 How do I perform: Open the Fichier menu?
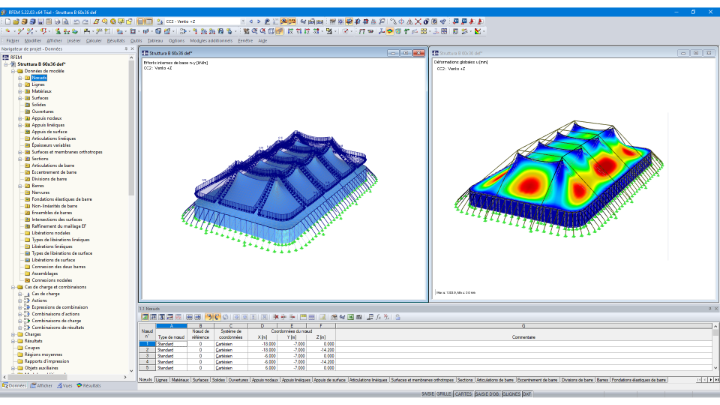(13, 41)
